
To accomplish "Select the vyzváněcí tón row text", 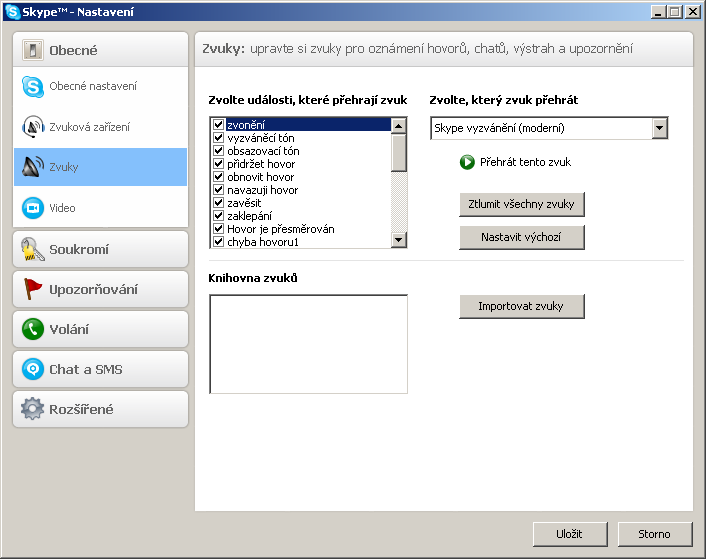I will [261, 138].
